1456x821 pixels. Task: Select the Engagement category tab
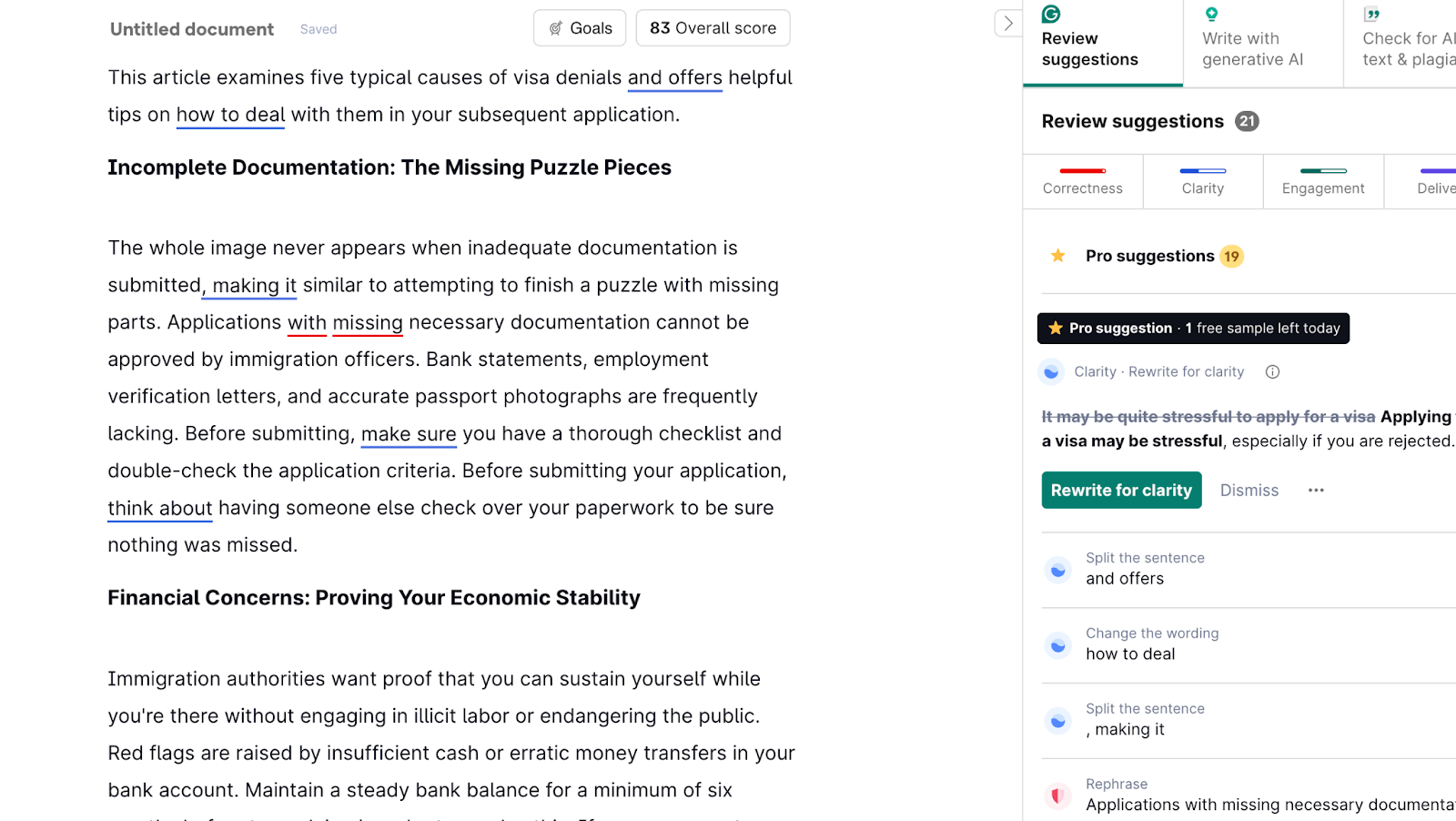1323,182
